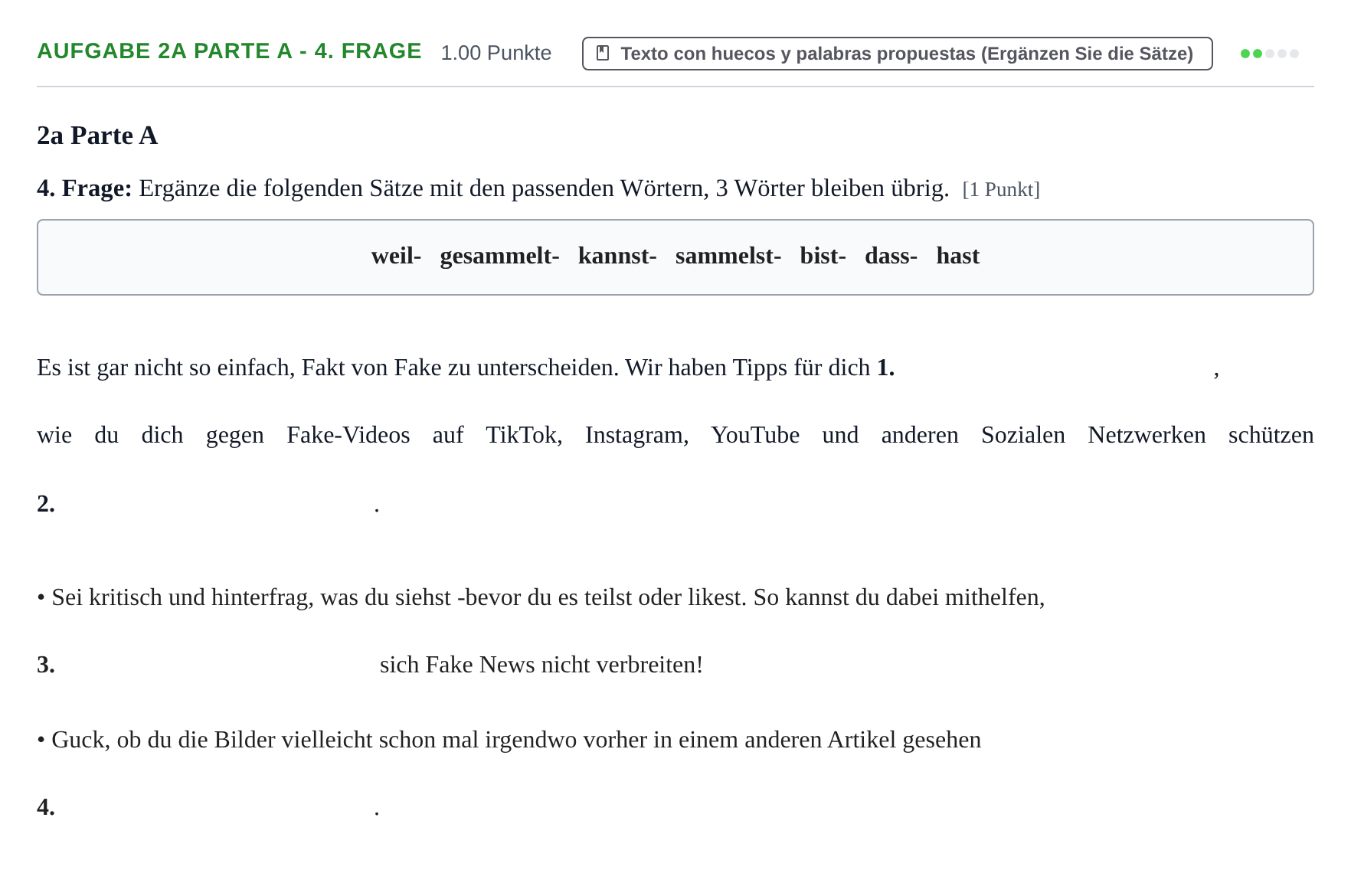The height and width of the screenshot is (896, 1351).
Task: Select the word 'gesammelt-' in word bank
Action: click(x=499, y=256)
